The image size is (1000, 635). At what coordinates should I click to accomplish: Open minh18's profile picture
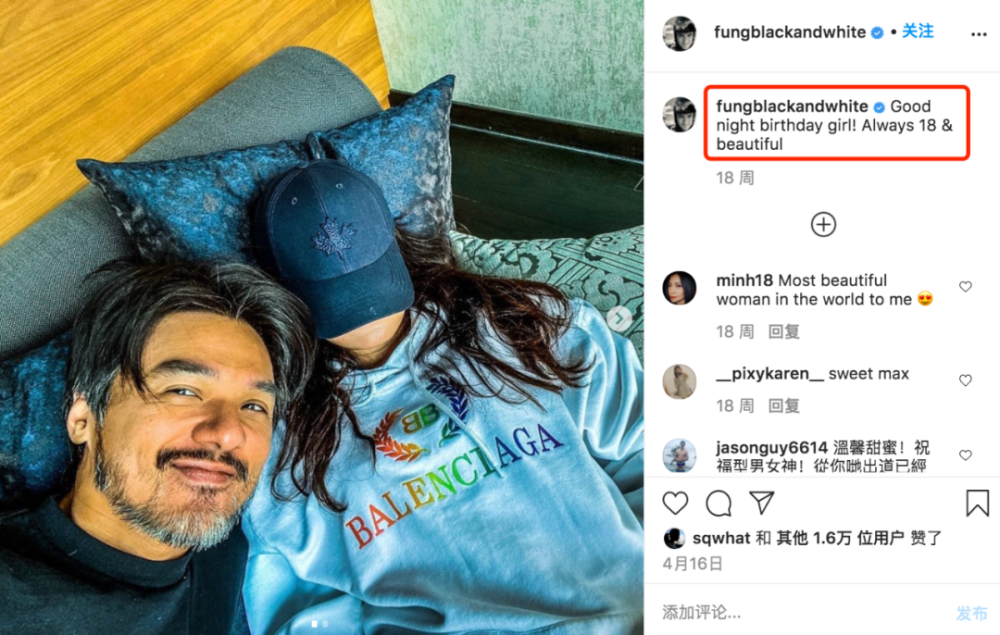(679, 288)
